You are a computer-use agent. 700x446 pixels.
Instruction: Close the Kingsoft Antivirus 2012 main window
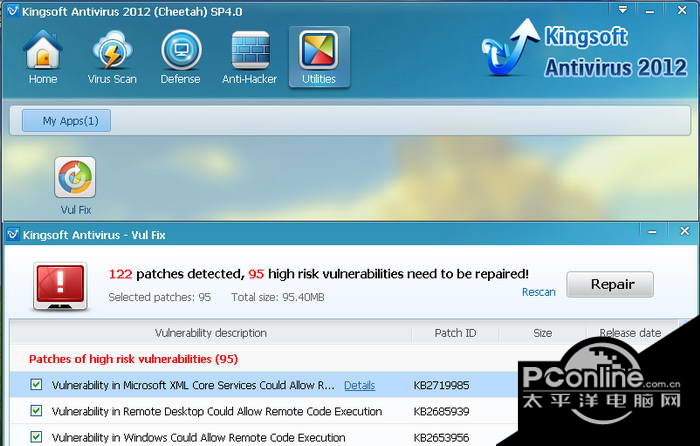tap(682, 10)
